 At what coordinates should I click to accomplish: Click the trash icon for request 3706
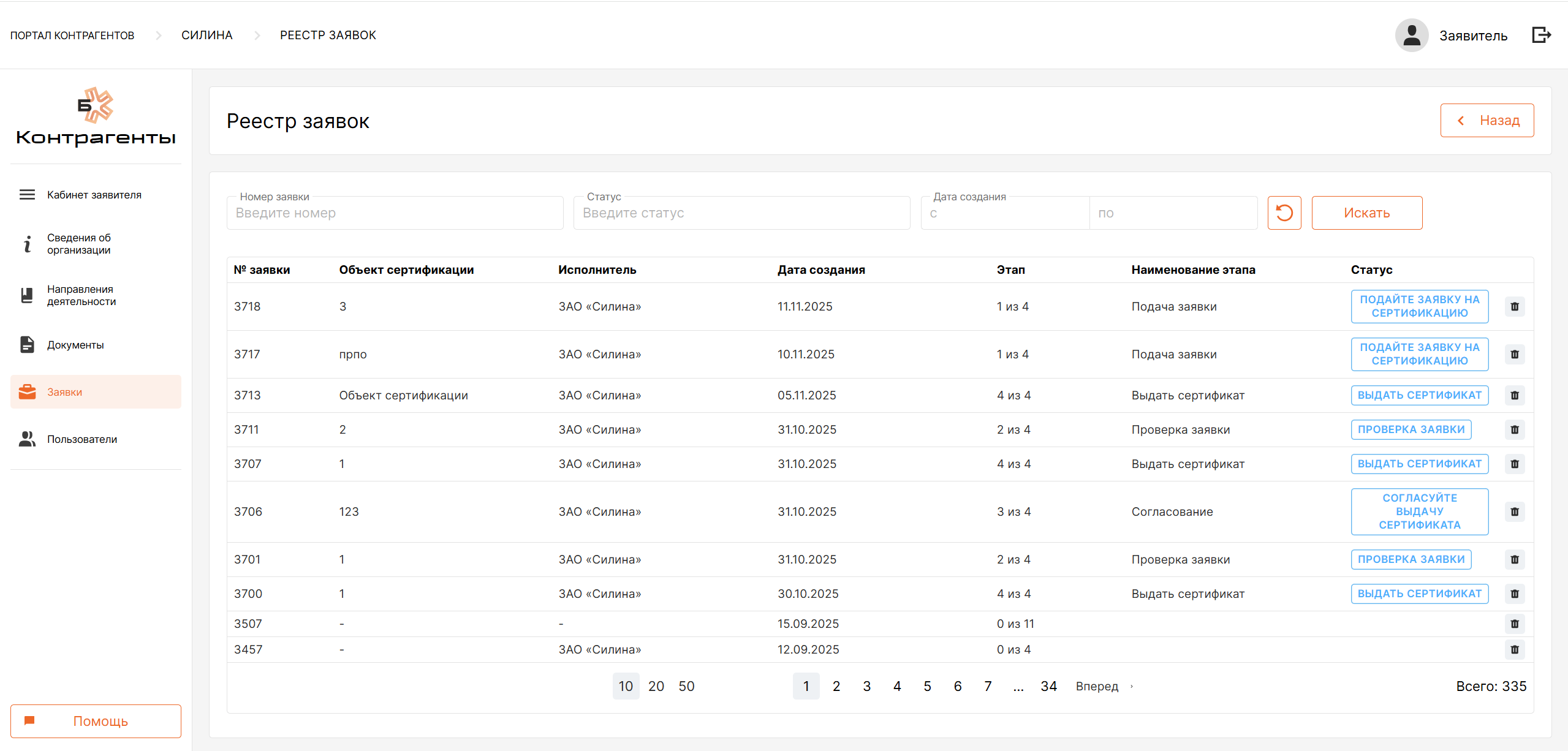tap(1514, 511)
